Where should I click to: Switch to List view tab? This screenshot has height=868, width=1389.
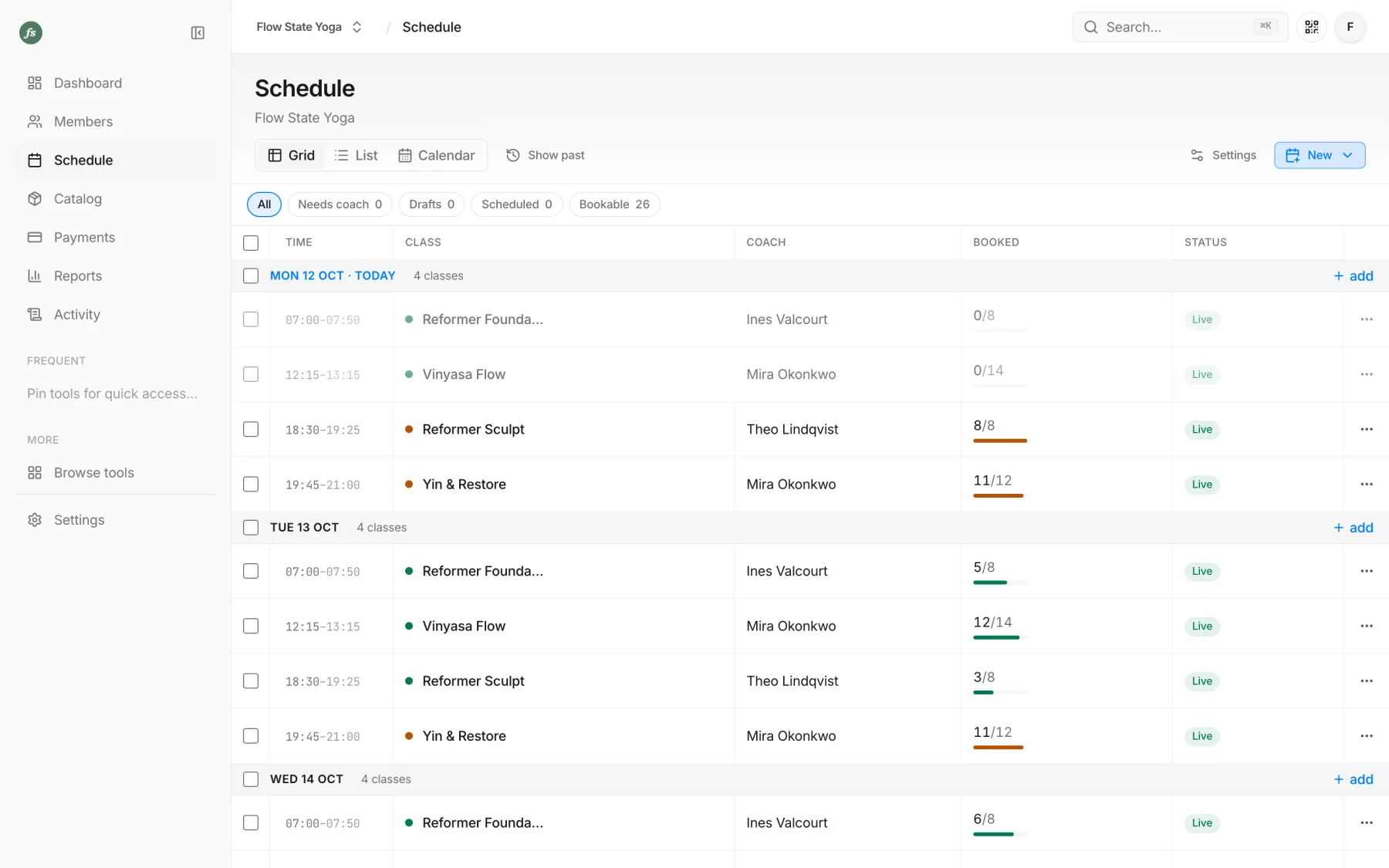point(356,155)
